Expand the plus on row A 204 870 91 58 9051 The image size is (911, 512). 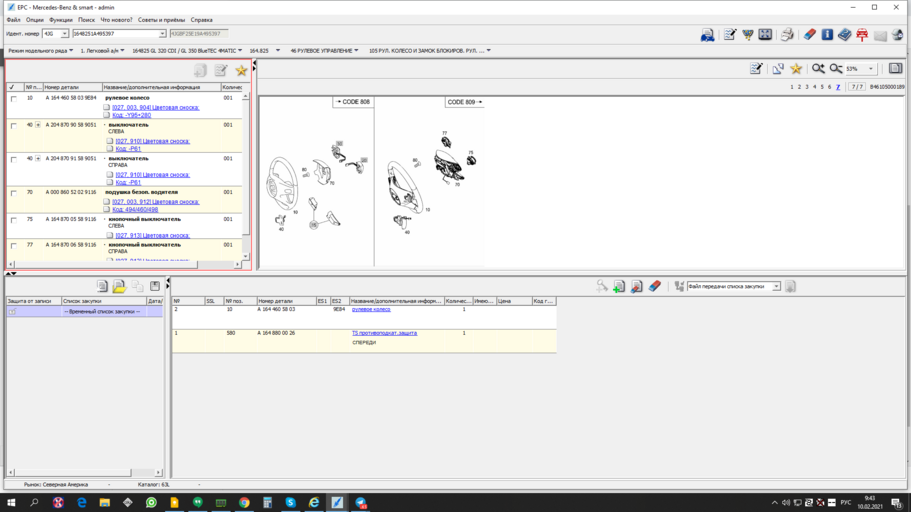(38, 159)
